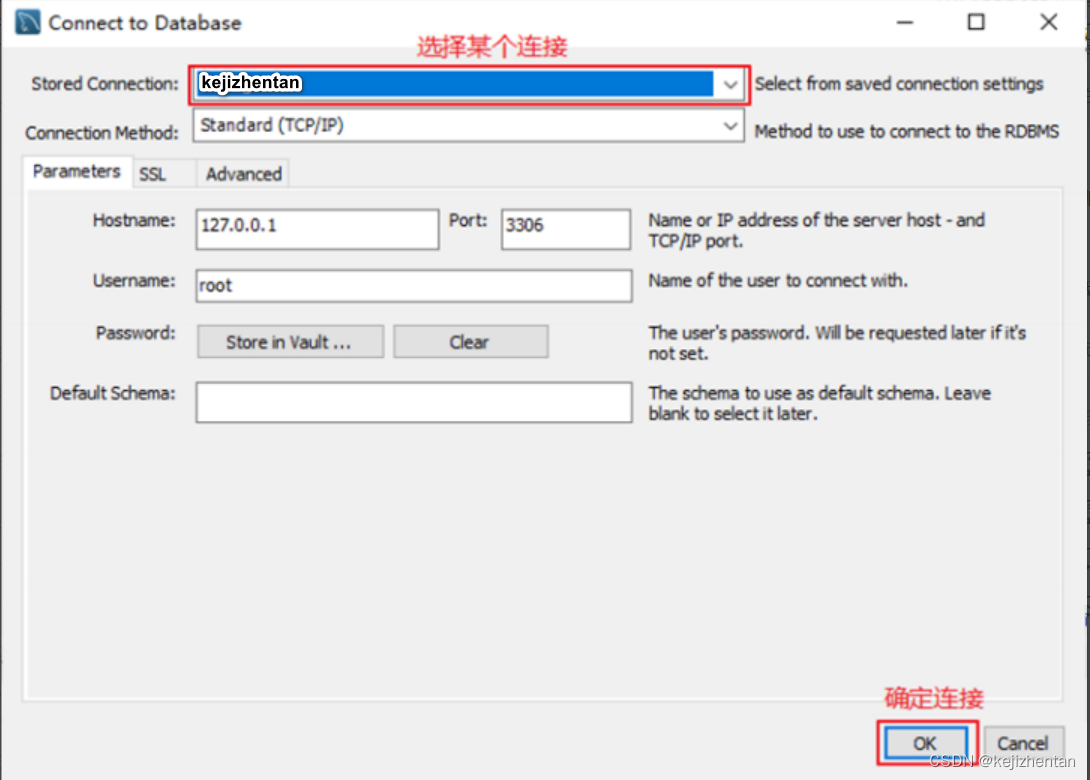The width and height of the screenshot is (1090, 780).
Task: Confirm connection with OK button
Action: pyautogui.click(x=926, y=743)
